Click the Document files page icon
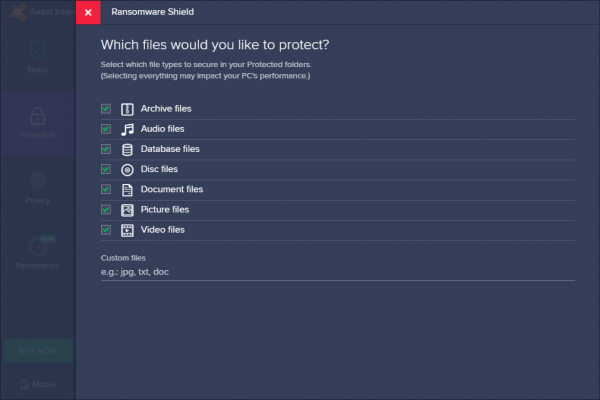600x400 pixels. click(x=127, y=189)
